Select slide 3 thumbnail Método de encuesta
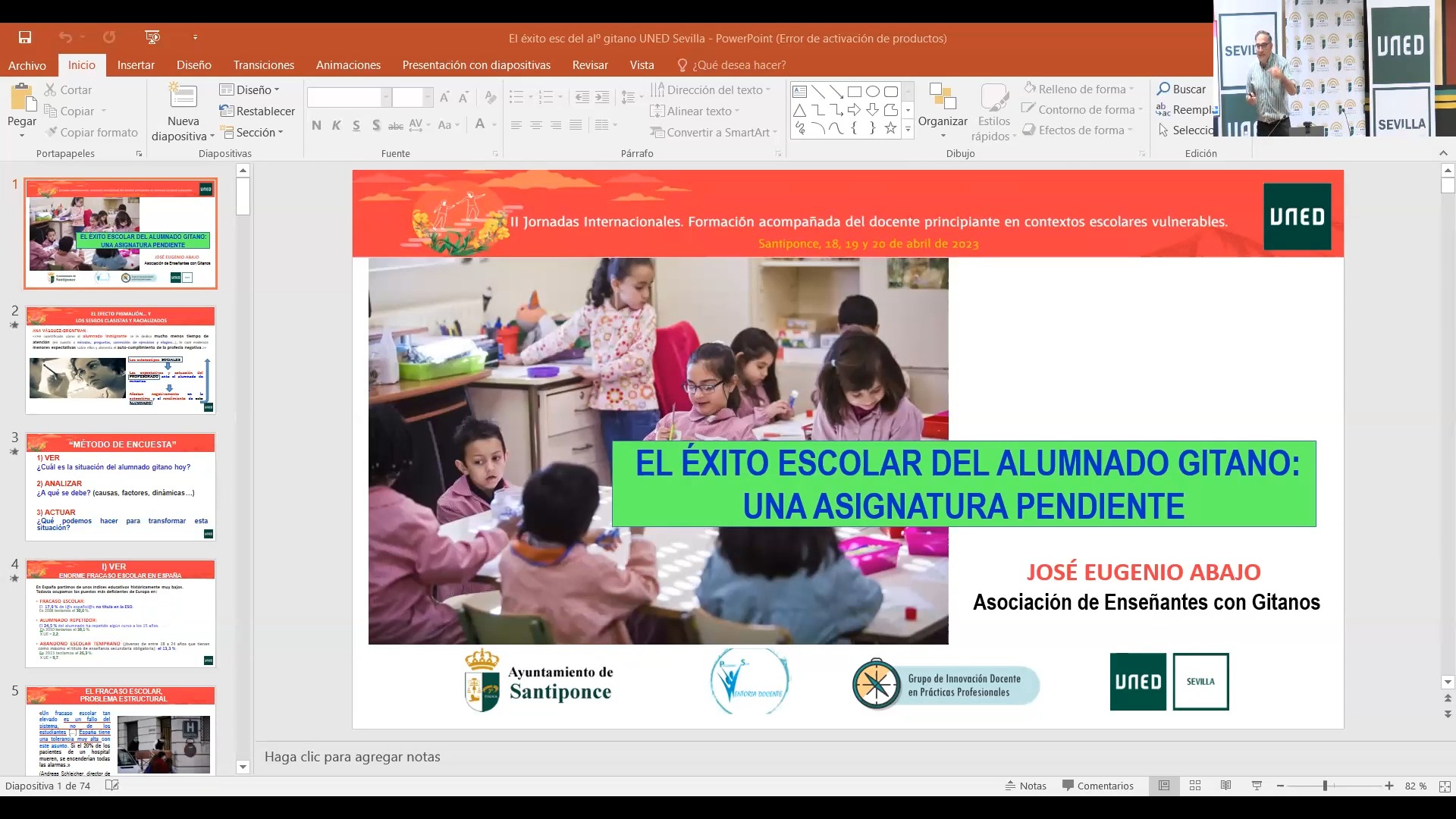Viewport: 1456px width, 819px height. (x=121, y=487)
